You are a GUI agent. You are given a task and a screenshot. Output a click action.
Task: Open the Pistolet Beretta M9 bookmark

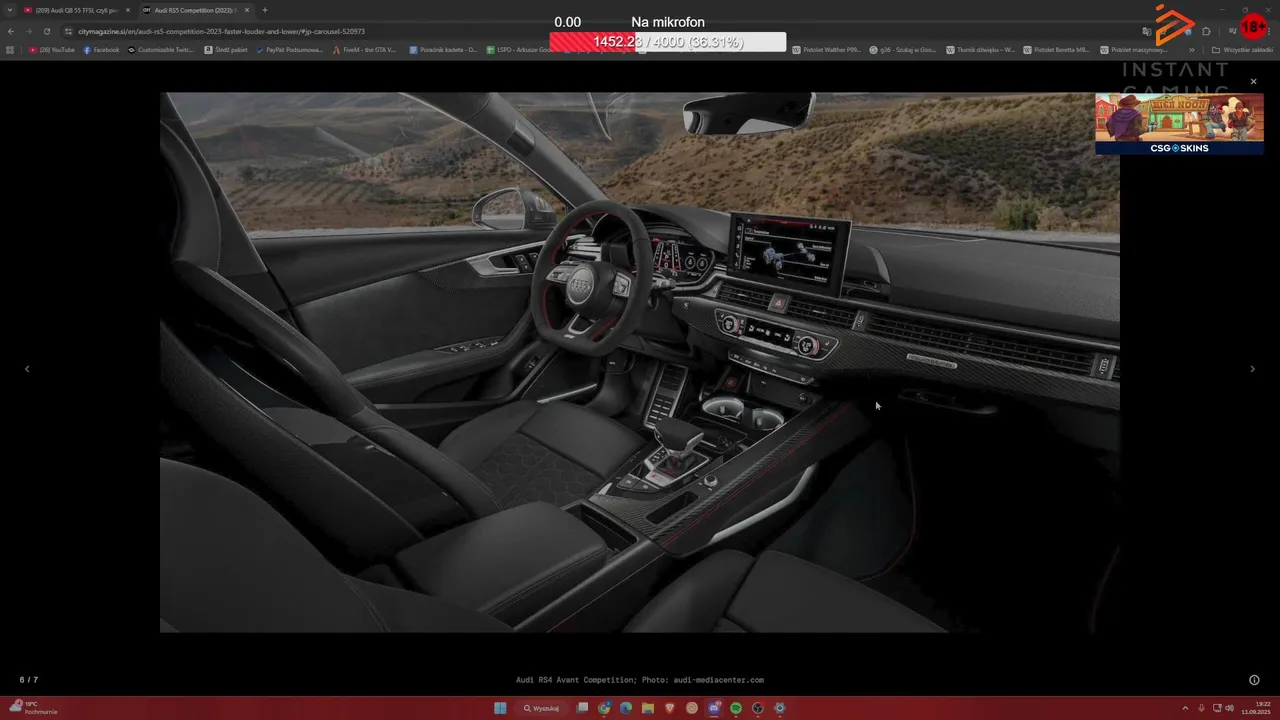[x=1056, y=49]
